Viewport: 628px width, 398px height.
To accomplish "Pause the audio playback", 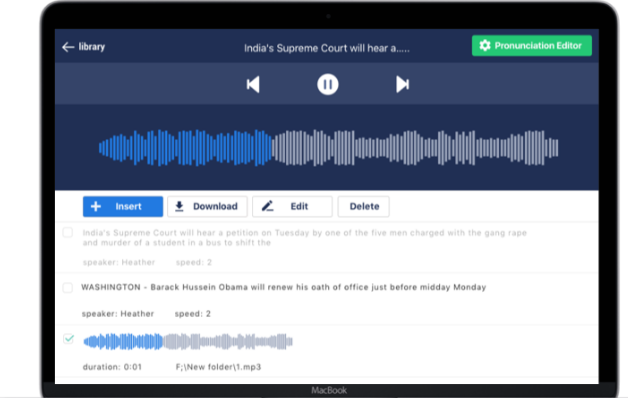I will click(x=328, y=84).
